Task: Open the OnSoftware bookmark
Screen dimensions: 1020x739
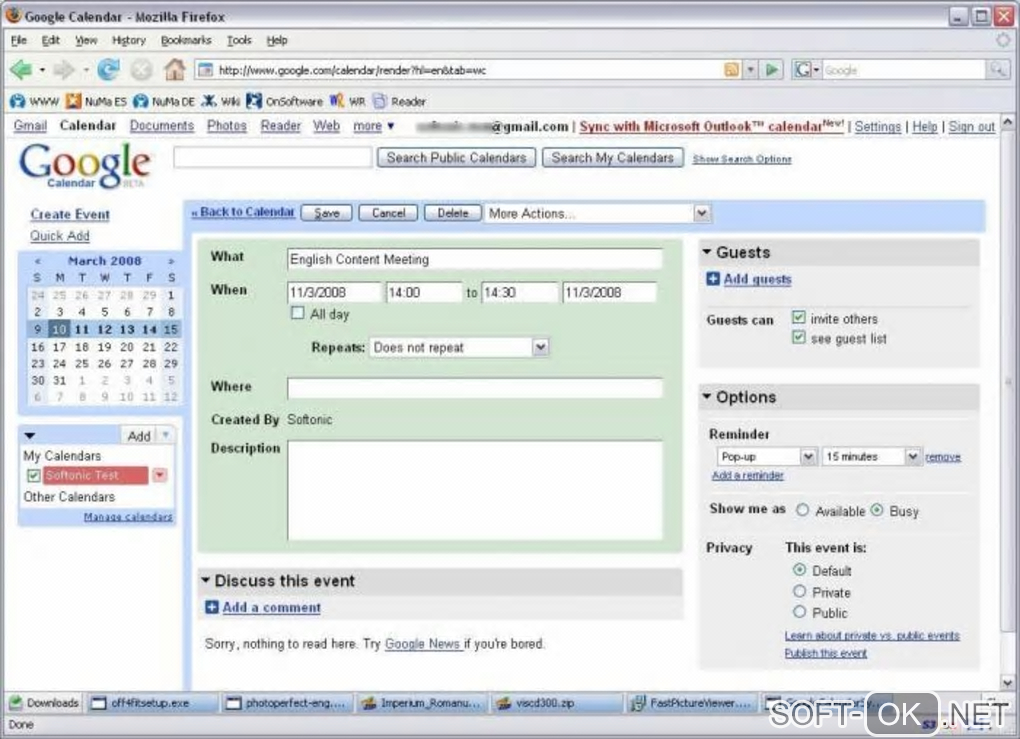Action: 284,101
